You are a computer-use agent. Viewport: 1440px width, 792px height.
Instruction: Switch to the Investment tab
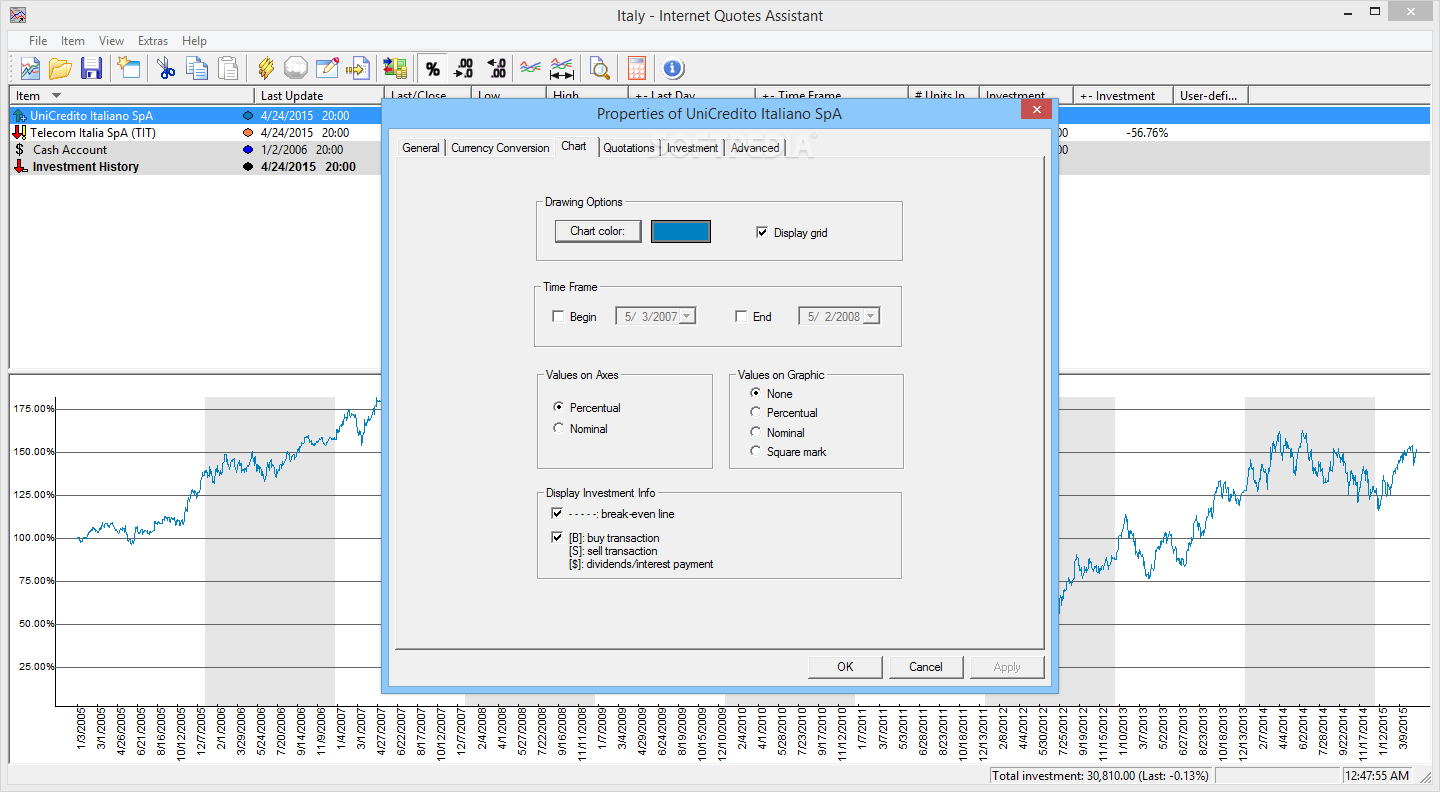(x=692, y=148)
